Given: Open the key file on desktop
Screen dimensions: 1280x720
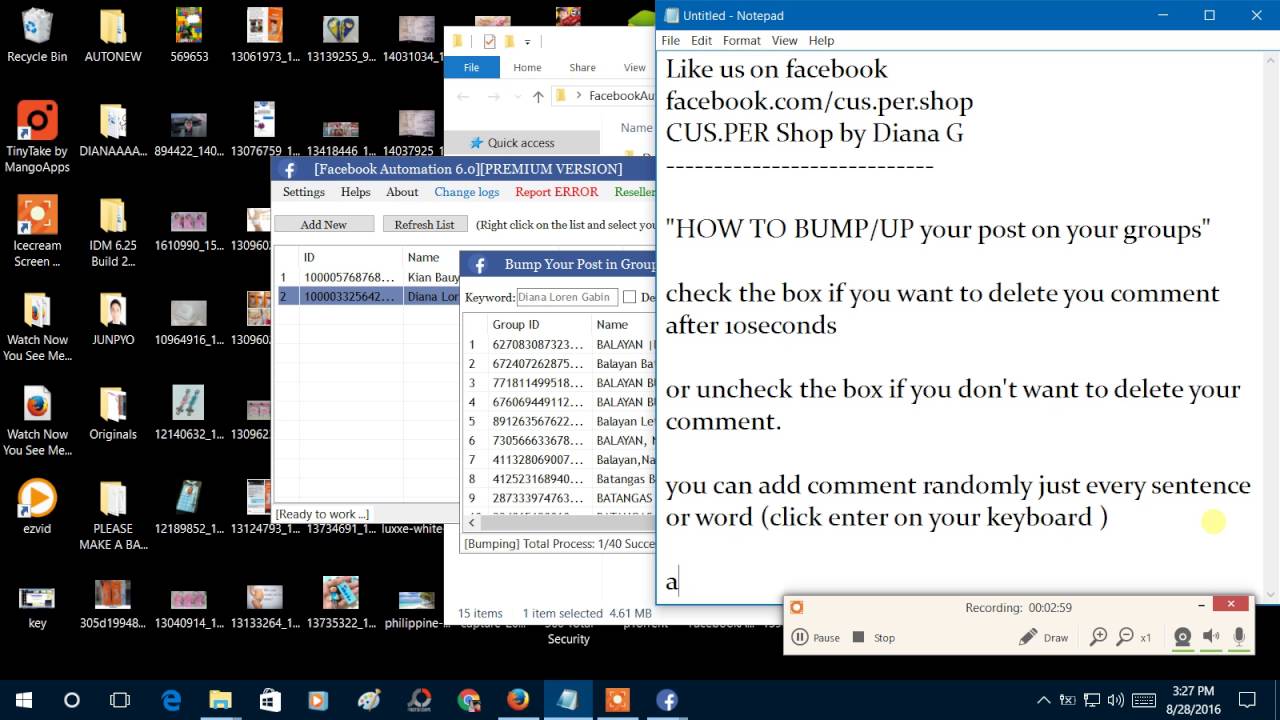Looking at the screenshot, I should pos(37,606).
